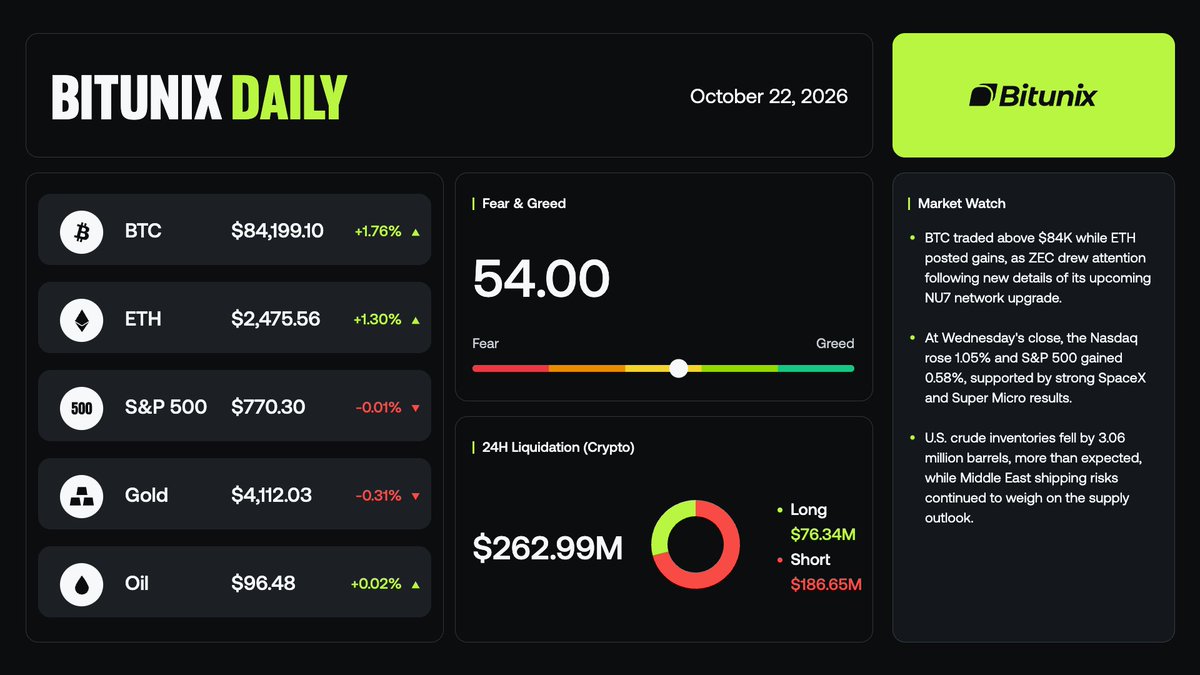Click the Bitunix logo in green card

pos(1033,96)
